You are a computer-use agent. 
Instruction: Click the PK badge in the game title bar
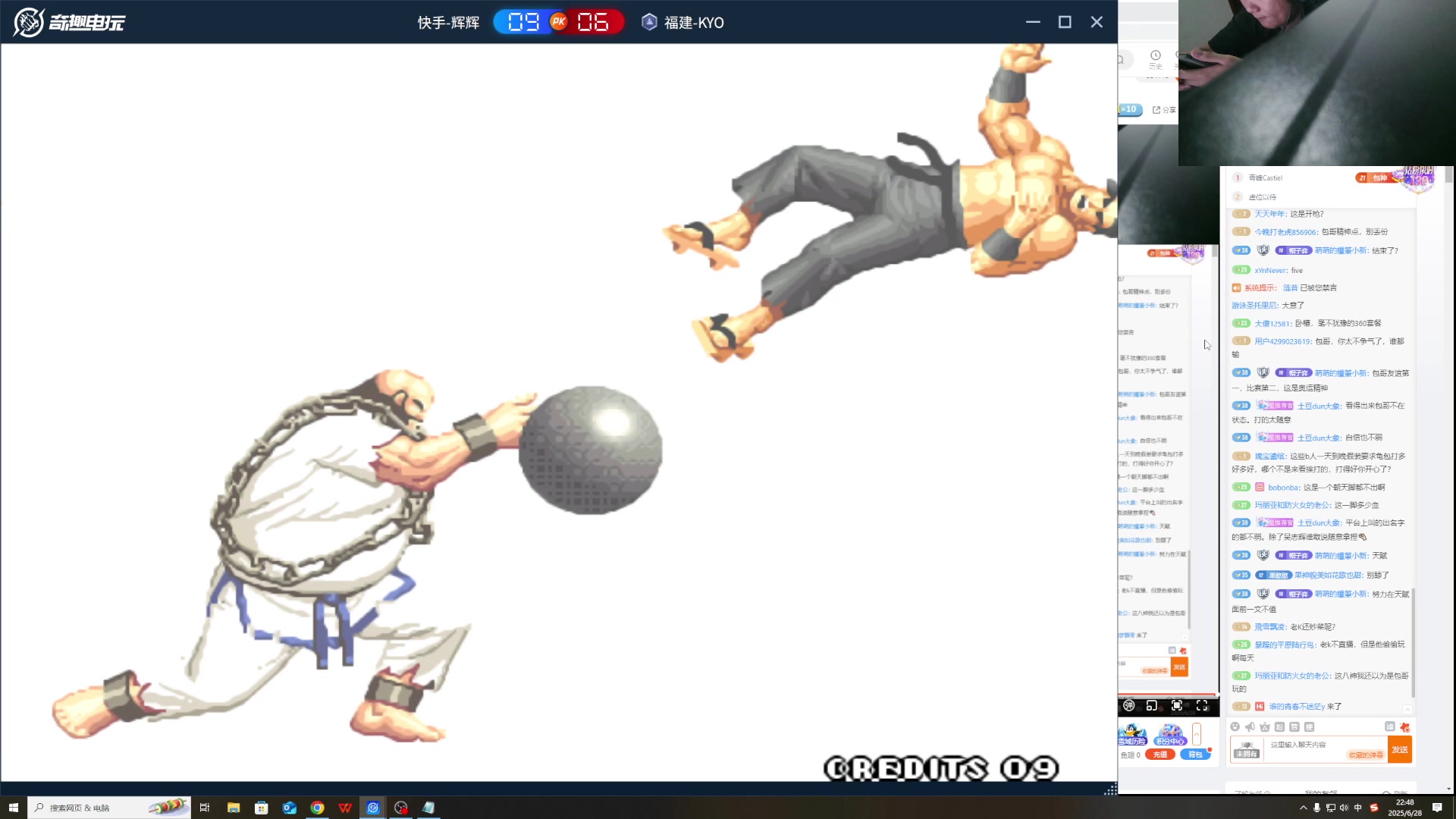(x=559, y=22)
